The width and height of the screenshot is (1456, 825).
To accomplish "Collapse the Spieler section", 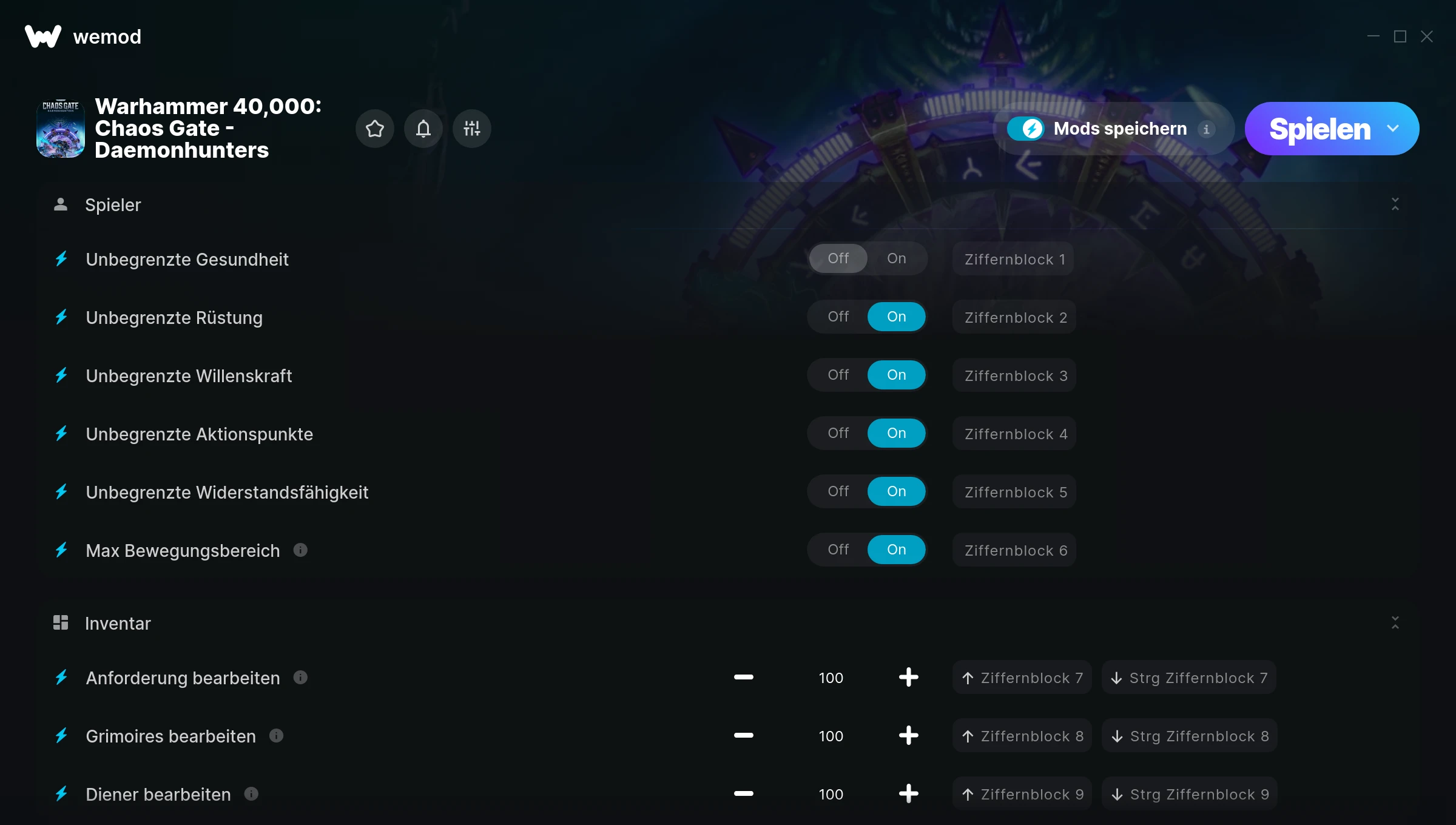I will pos(1395,204).
